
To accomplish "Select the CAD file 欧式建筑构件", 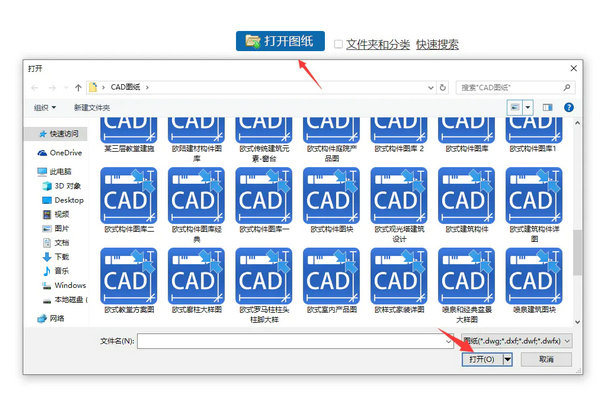I will 466,200.
